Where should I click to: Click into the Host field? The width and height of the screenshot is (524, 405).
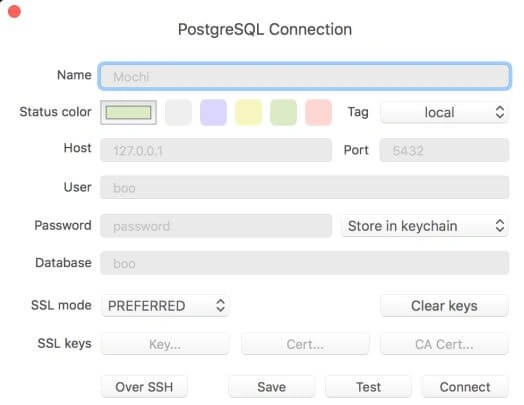[x=216, y=151]
